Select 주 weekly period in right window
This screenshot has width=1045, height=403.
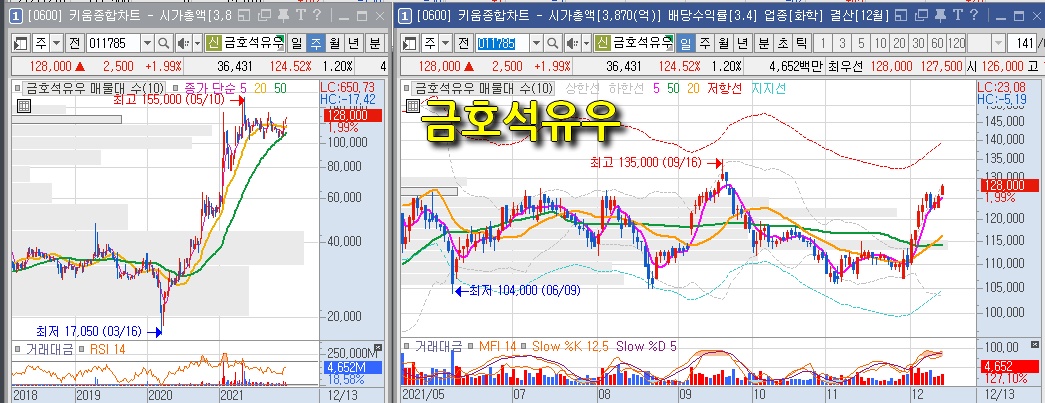point(704,44)
